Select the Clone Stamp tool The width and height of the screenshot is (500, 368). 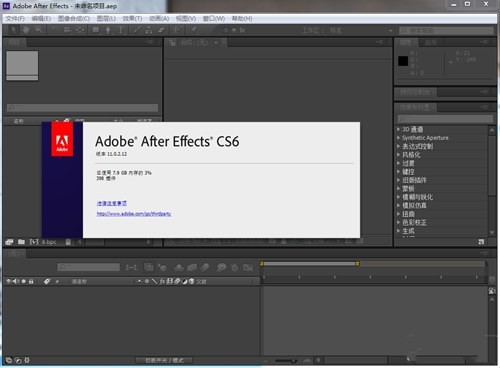[149, 30]
